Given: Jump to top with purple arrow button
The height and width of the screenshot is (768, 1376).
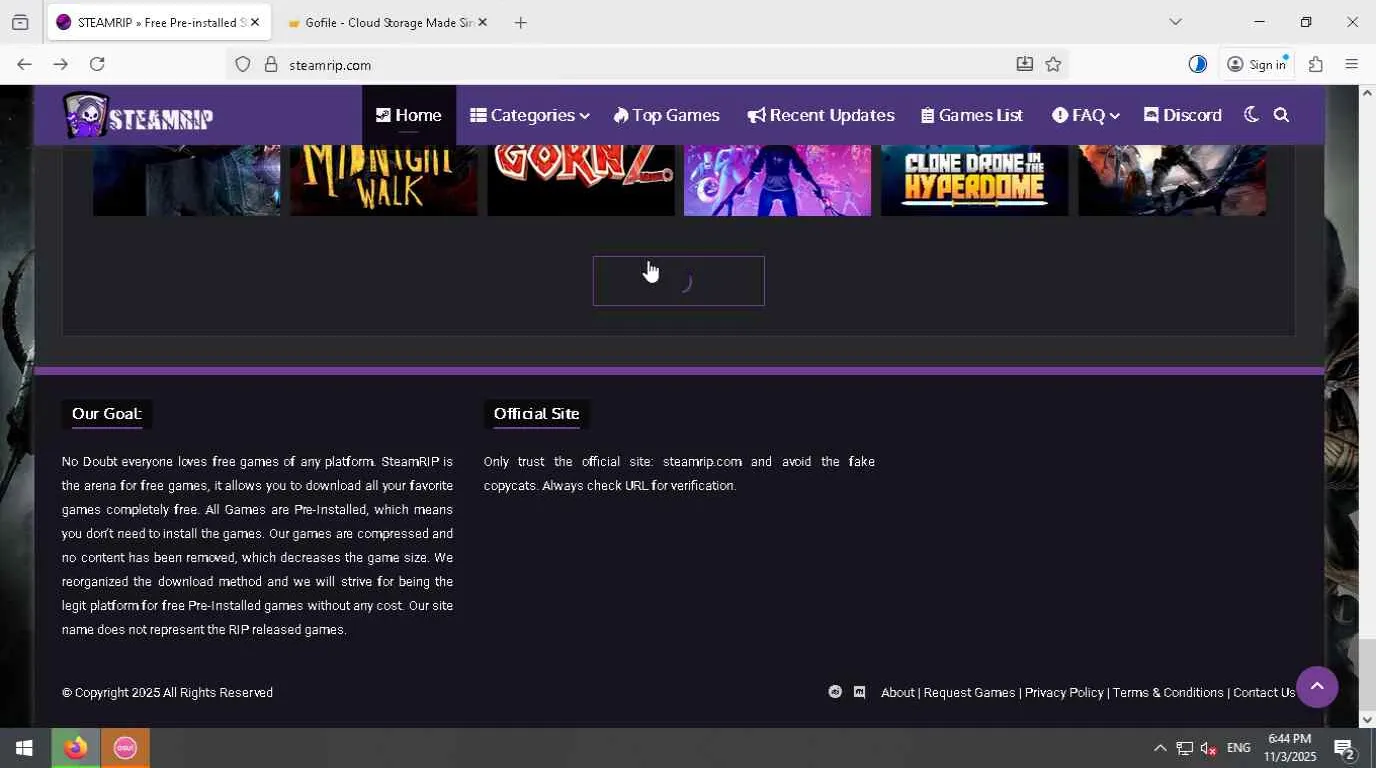Looking at the screenshot, I should 1317,687.
